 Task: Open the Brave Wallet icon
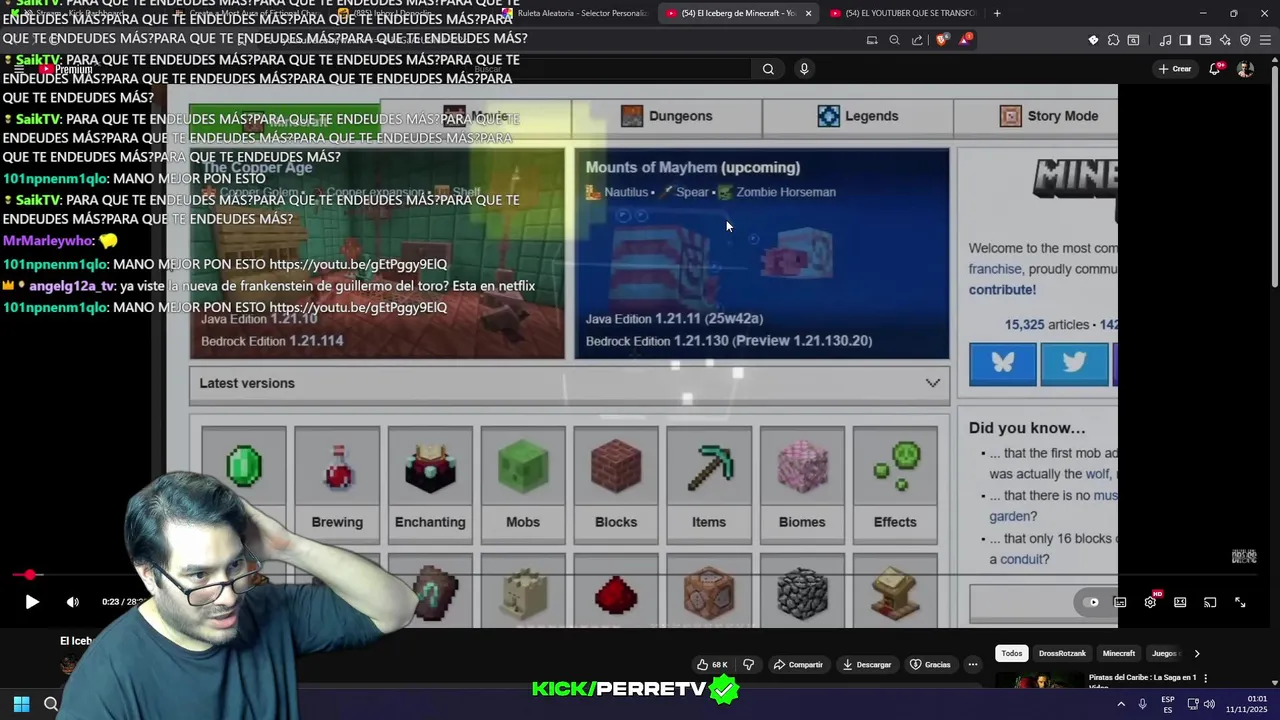[x=1205, y=40]
